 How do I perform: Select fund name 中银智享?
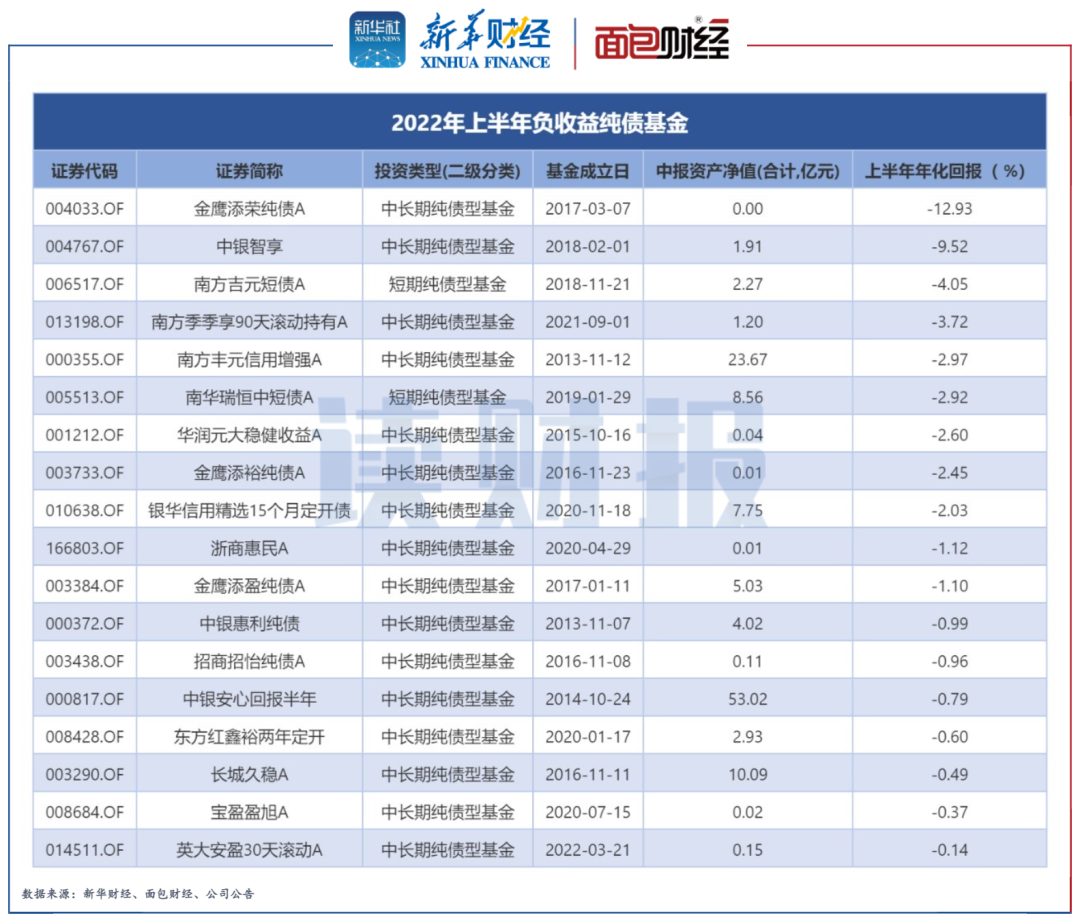pos(249,247)
